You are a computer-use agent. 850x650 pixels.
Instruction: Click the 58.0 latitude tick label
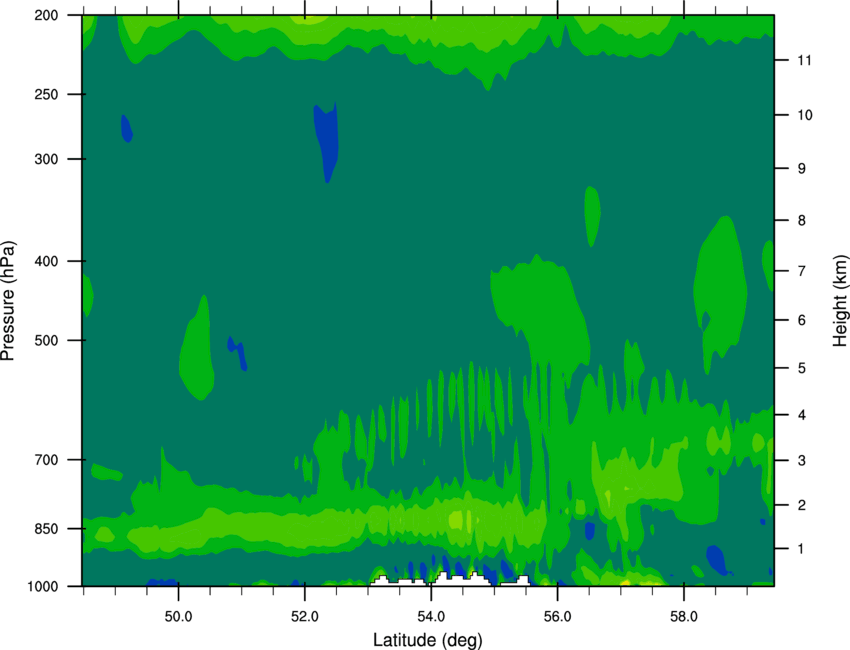[x=684, y=617]
